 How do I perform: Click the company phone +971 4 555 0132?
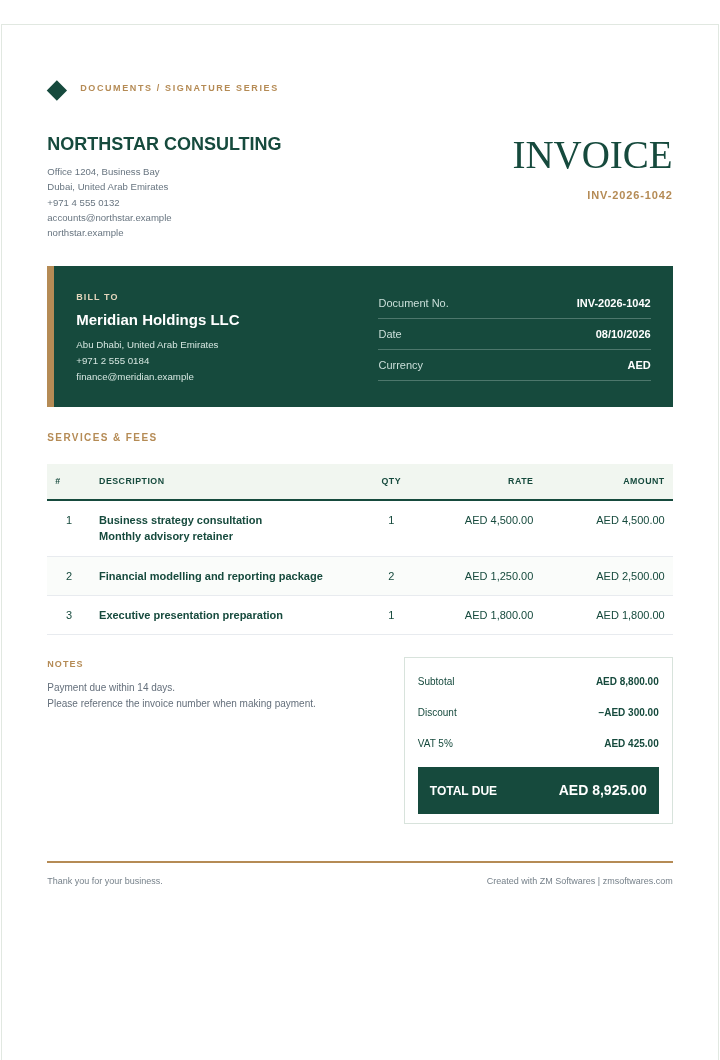click(x=83, y=203)
